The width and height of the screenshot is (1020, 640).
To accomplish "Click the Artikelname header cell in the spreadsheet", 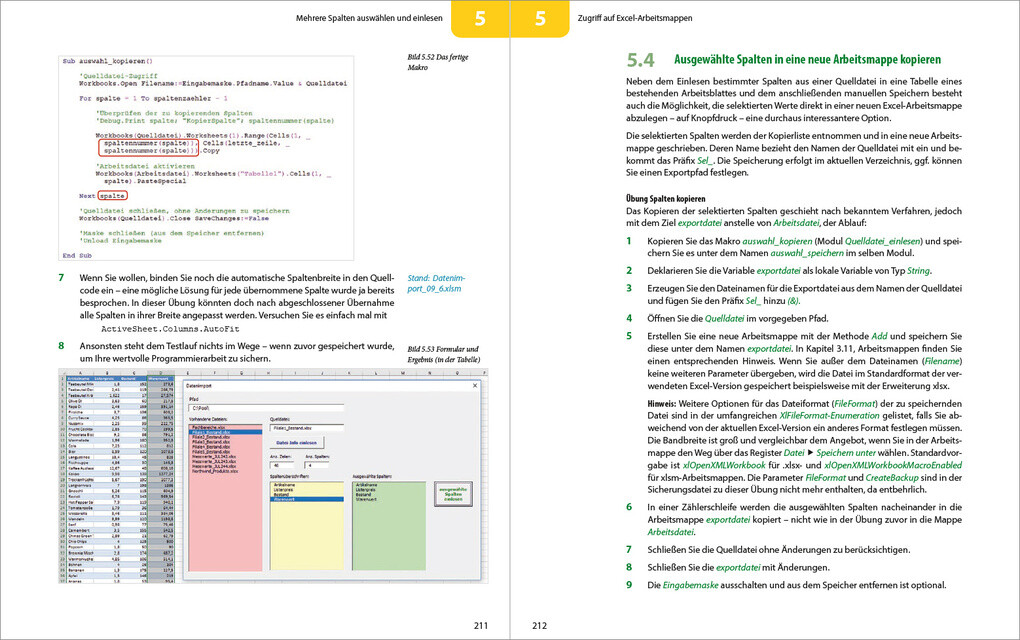I will [x=80, y=378].
